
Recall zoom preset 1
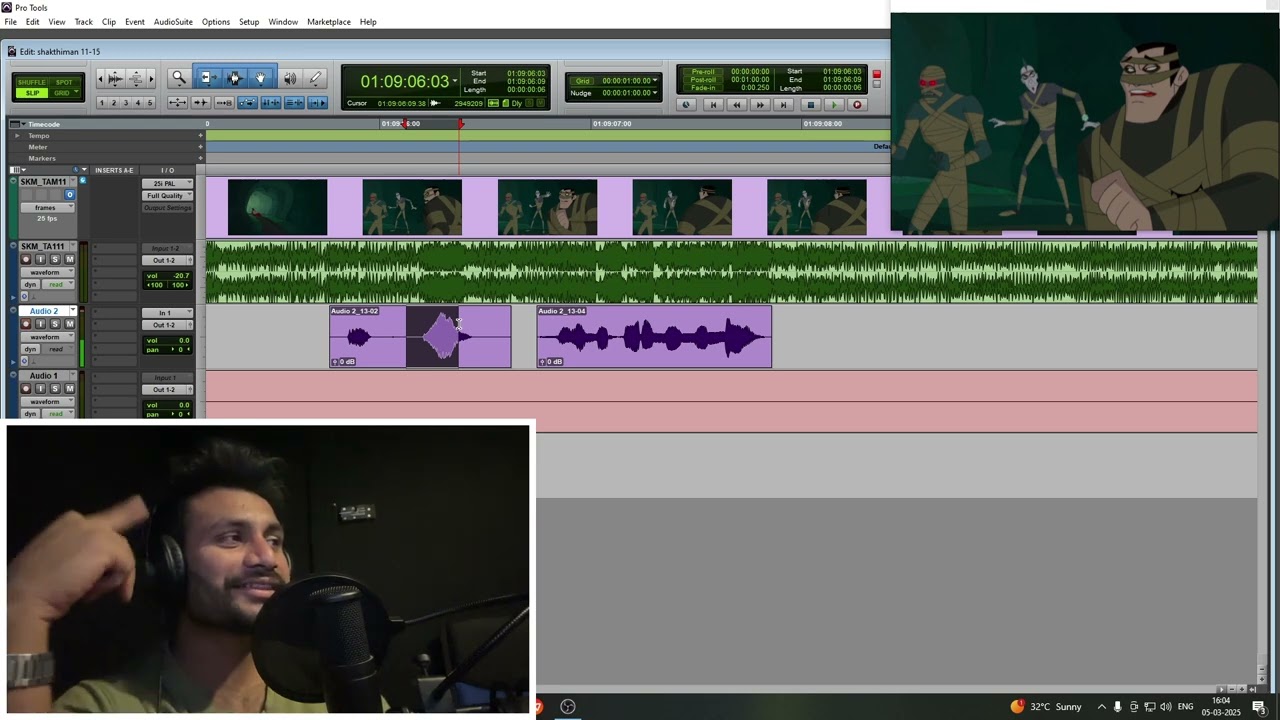101,103
